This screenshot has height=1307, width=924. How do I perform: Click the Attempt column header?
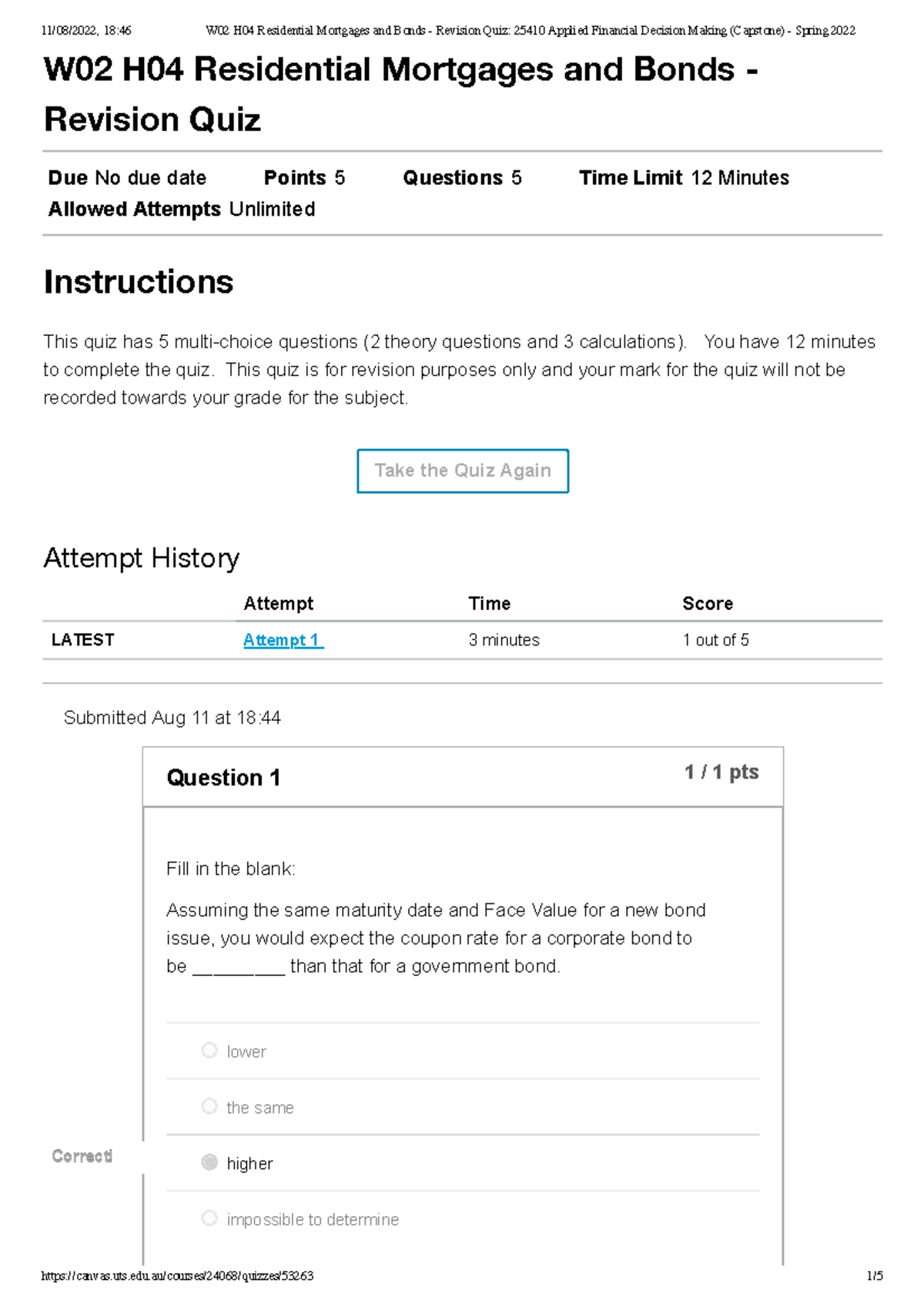[x=278, y=603]
